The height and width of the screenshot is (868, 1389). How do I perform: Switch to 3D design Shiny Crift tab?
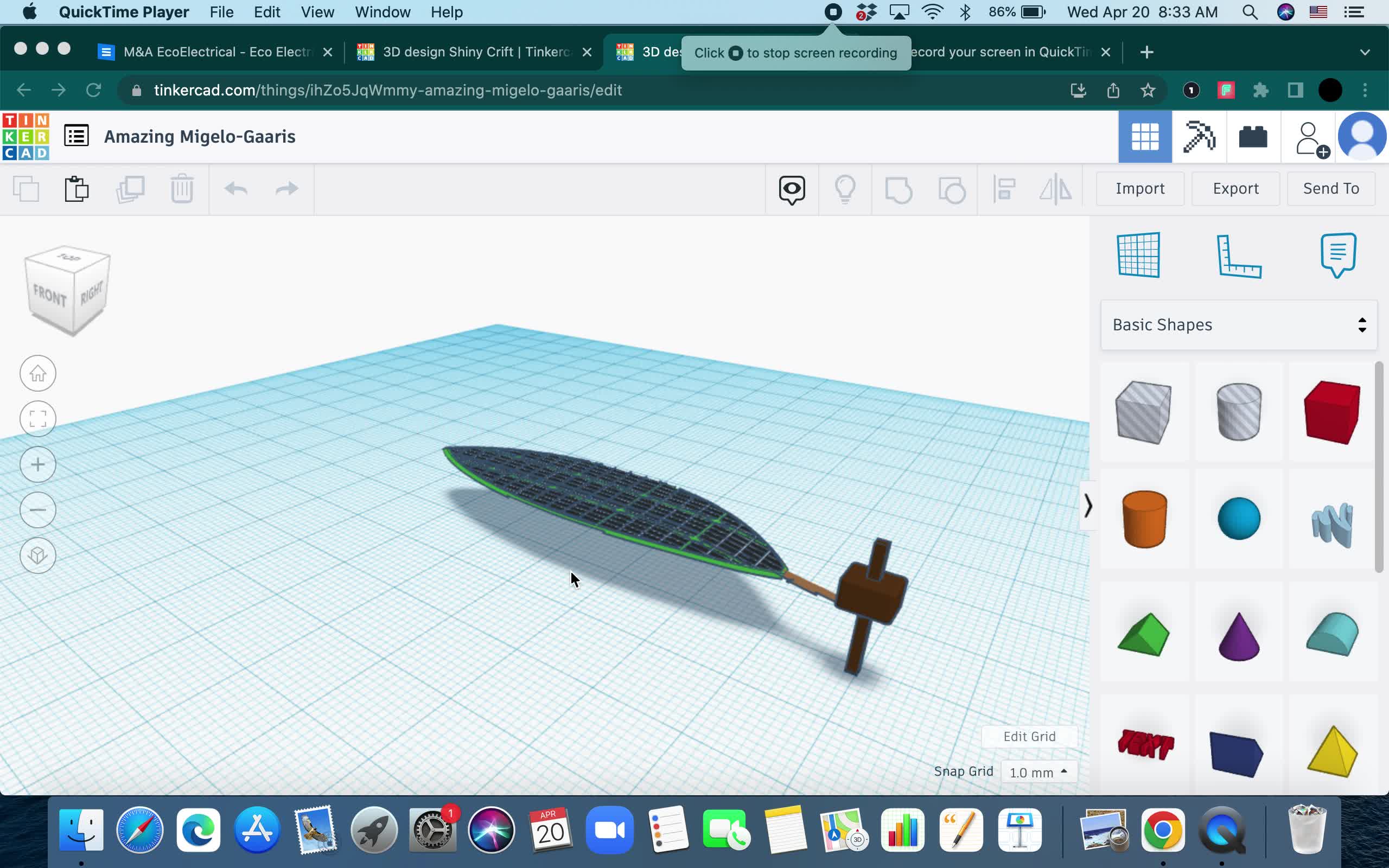[x=474, y=52]
